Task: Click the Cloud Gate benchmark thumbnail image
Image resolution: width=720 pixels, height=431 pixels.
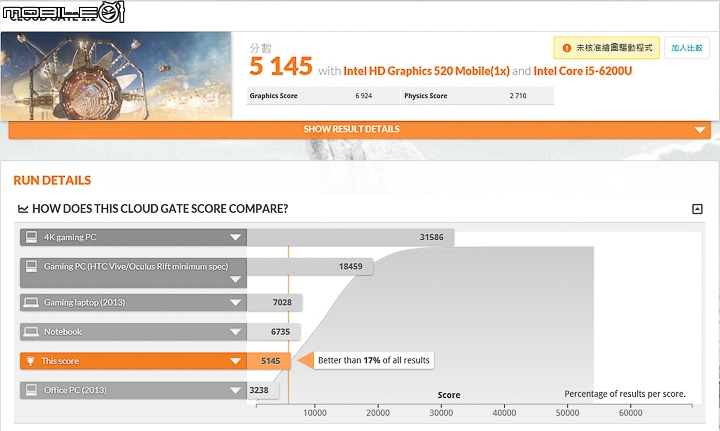Action: [x=116, y=76]
